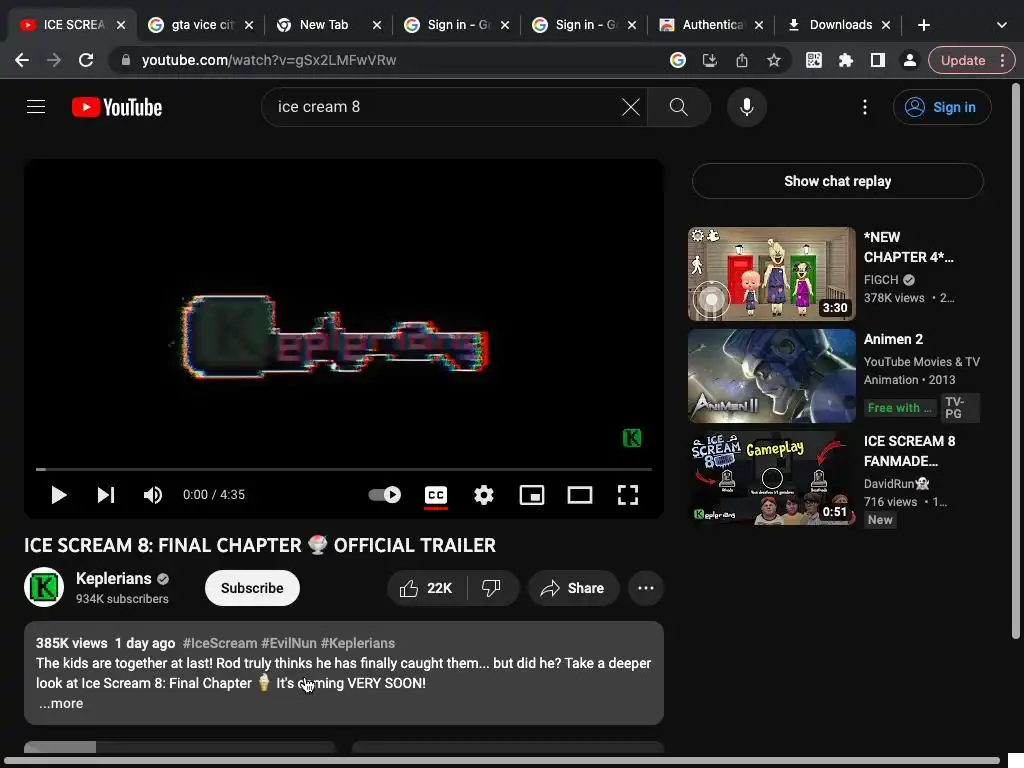
Task: Switch to theater mode
Action: click(x=580, y=495)
